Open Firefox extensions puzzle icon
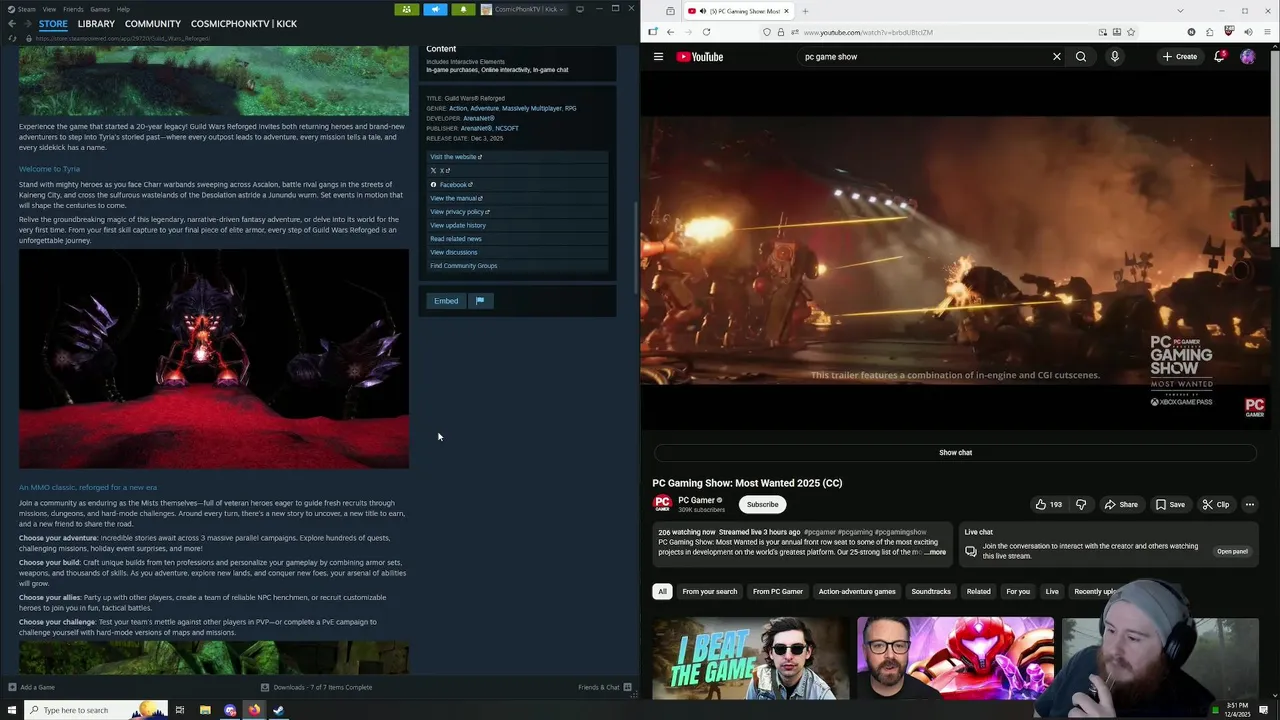1280x720 pixels. (1209, 32)
